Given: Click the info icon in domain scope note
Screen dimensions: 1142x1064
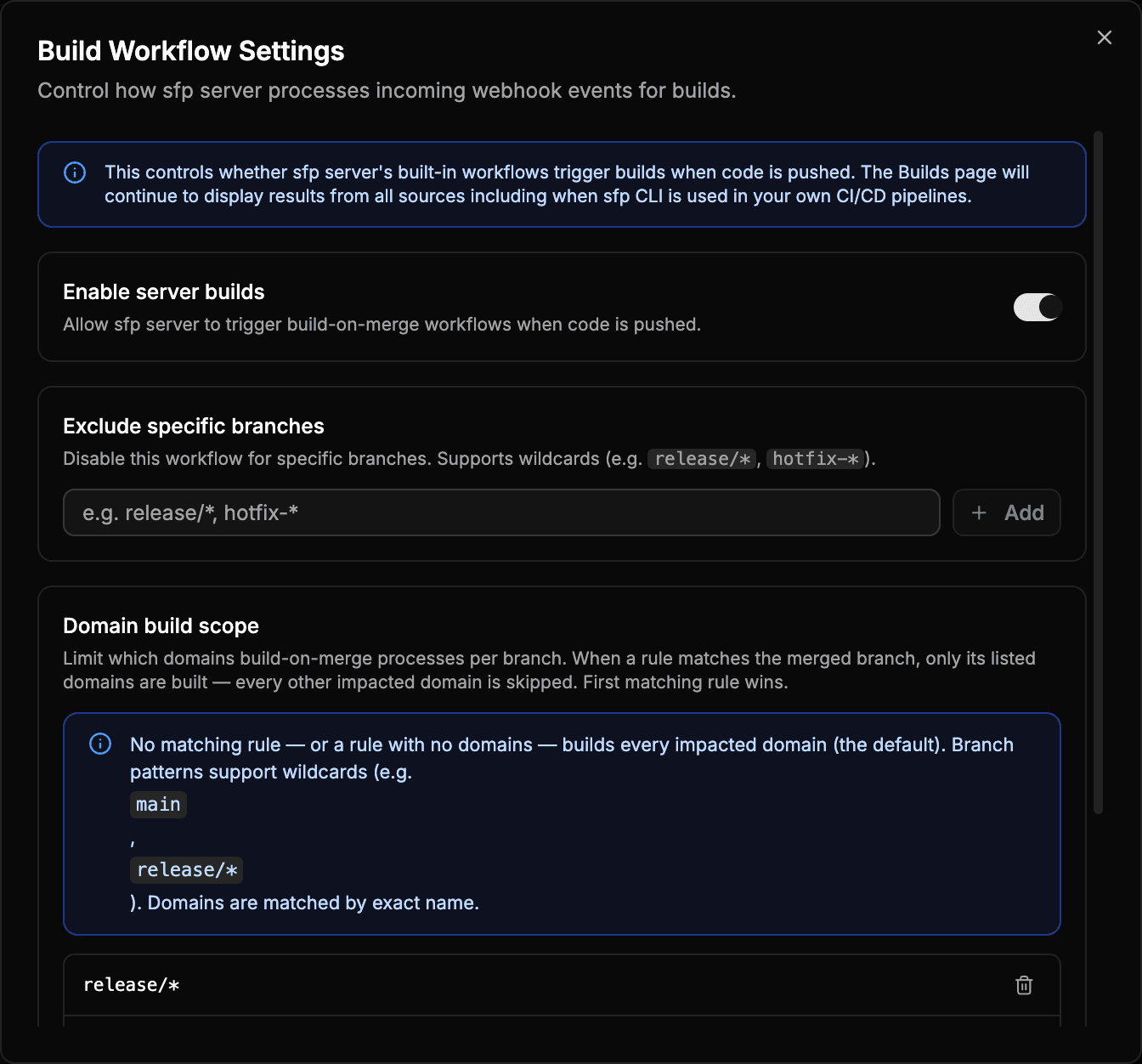Looking at the screenshot, I should [x=100, y=744].
